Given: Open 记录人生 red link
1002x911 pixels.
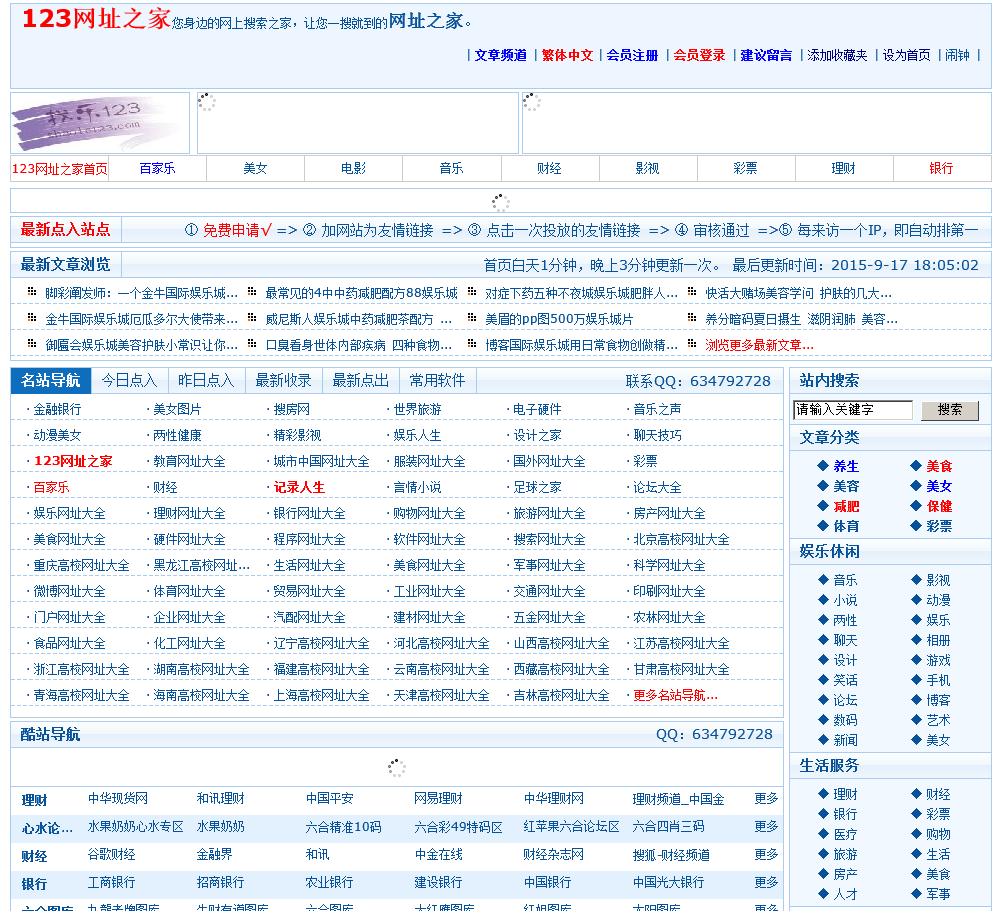Looking at the screenshot, I should pos(299,487).
